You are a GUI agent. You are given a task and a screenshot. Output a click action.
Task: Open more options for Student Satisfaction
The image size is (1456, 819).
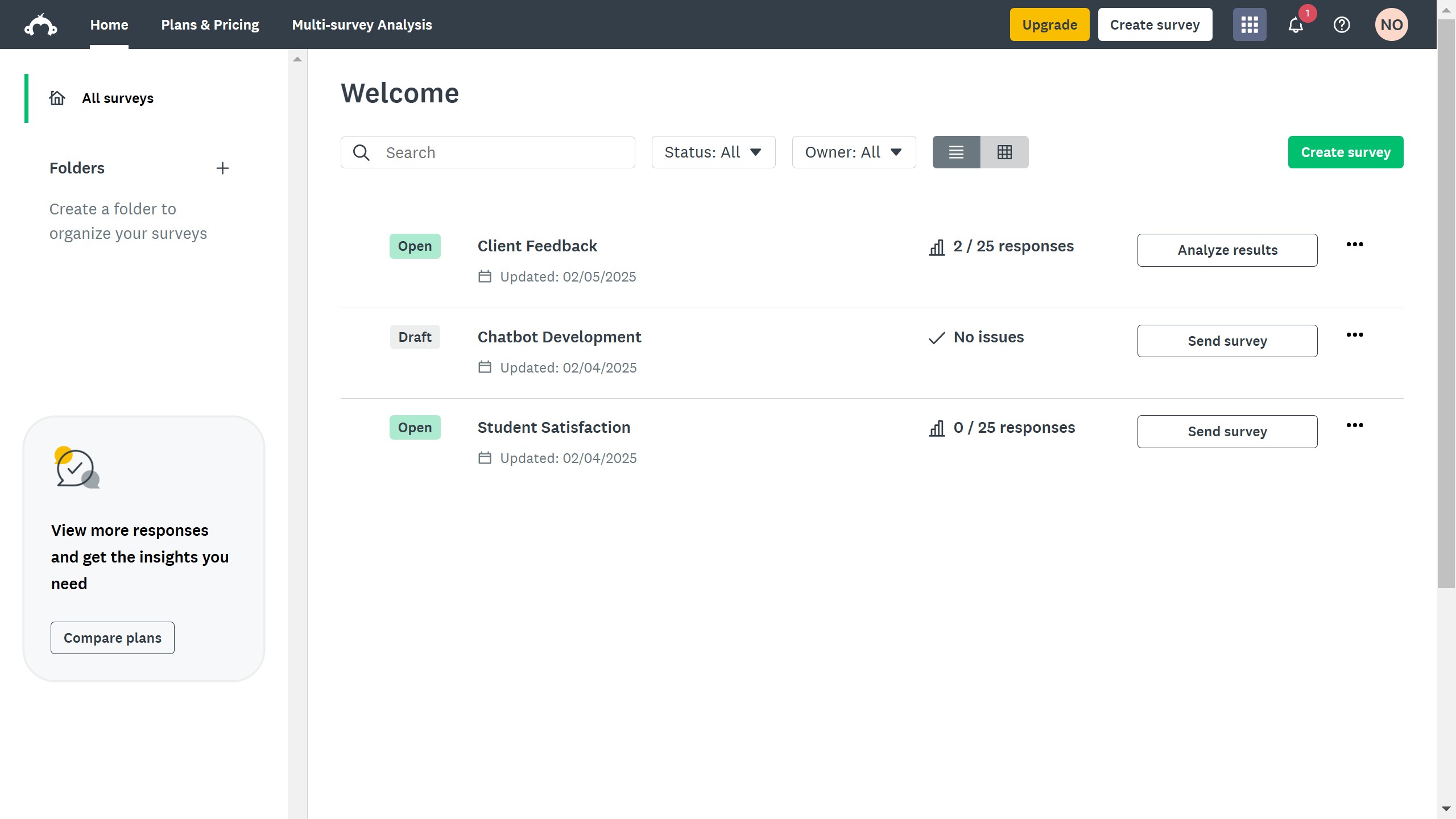coord(1355,425)
